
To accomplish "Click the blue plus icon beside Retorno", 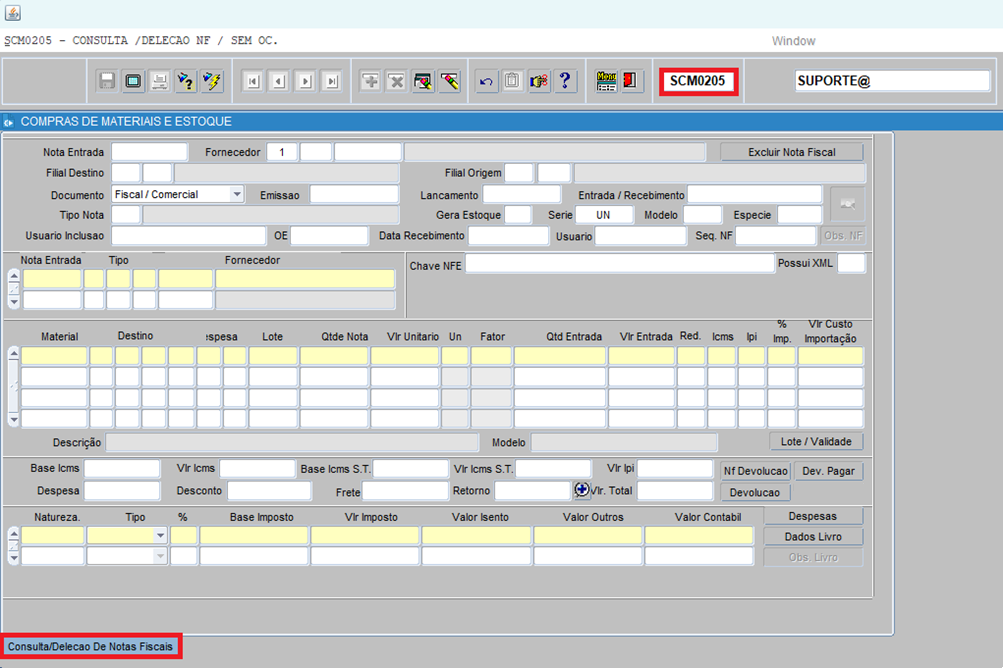I will pyautogui.click(x=581, y=490).
